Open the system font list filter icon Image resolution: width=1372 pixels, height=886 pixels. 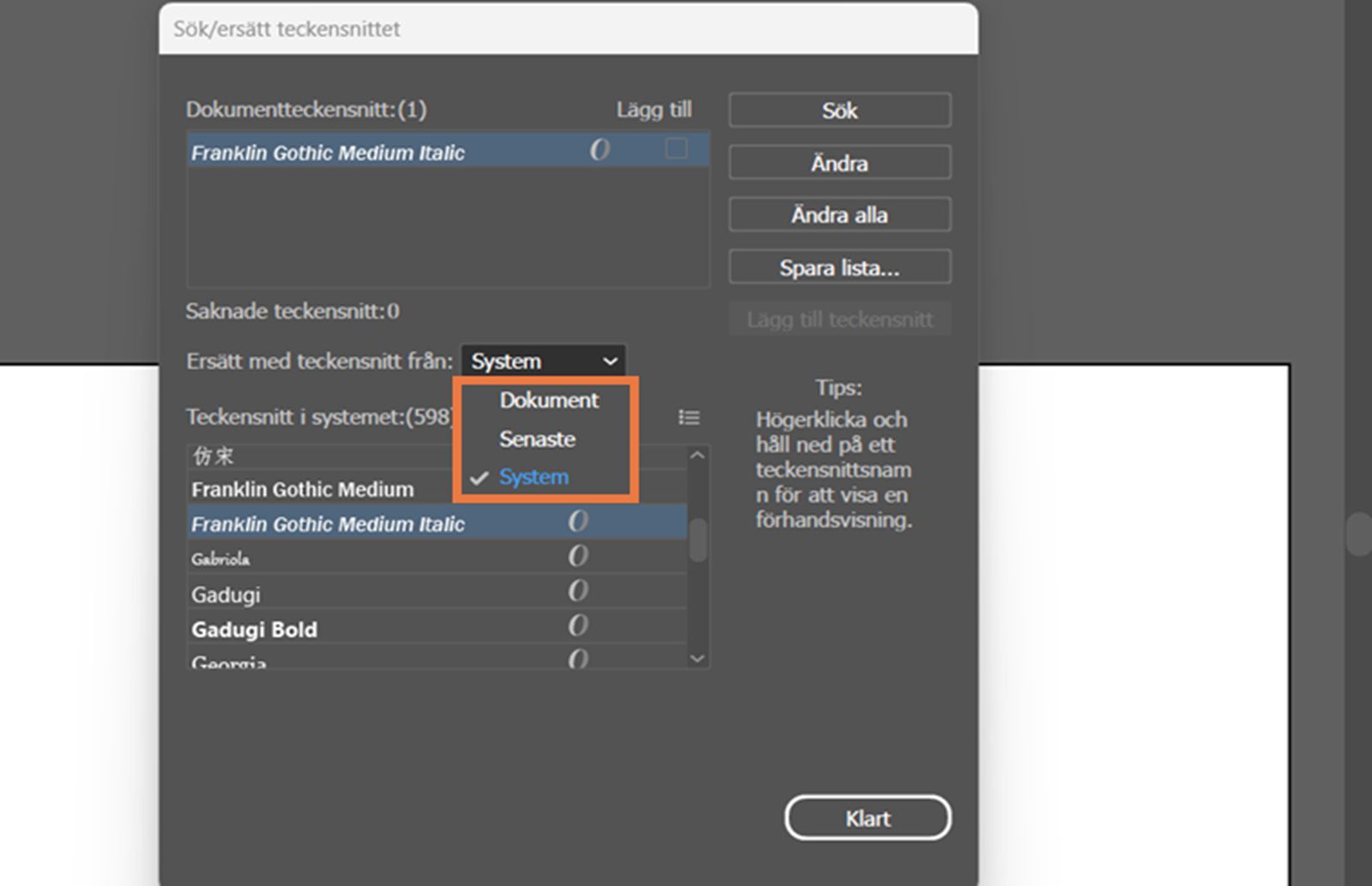click(689, 418)
